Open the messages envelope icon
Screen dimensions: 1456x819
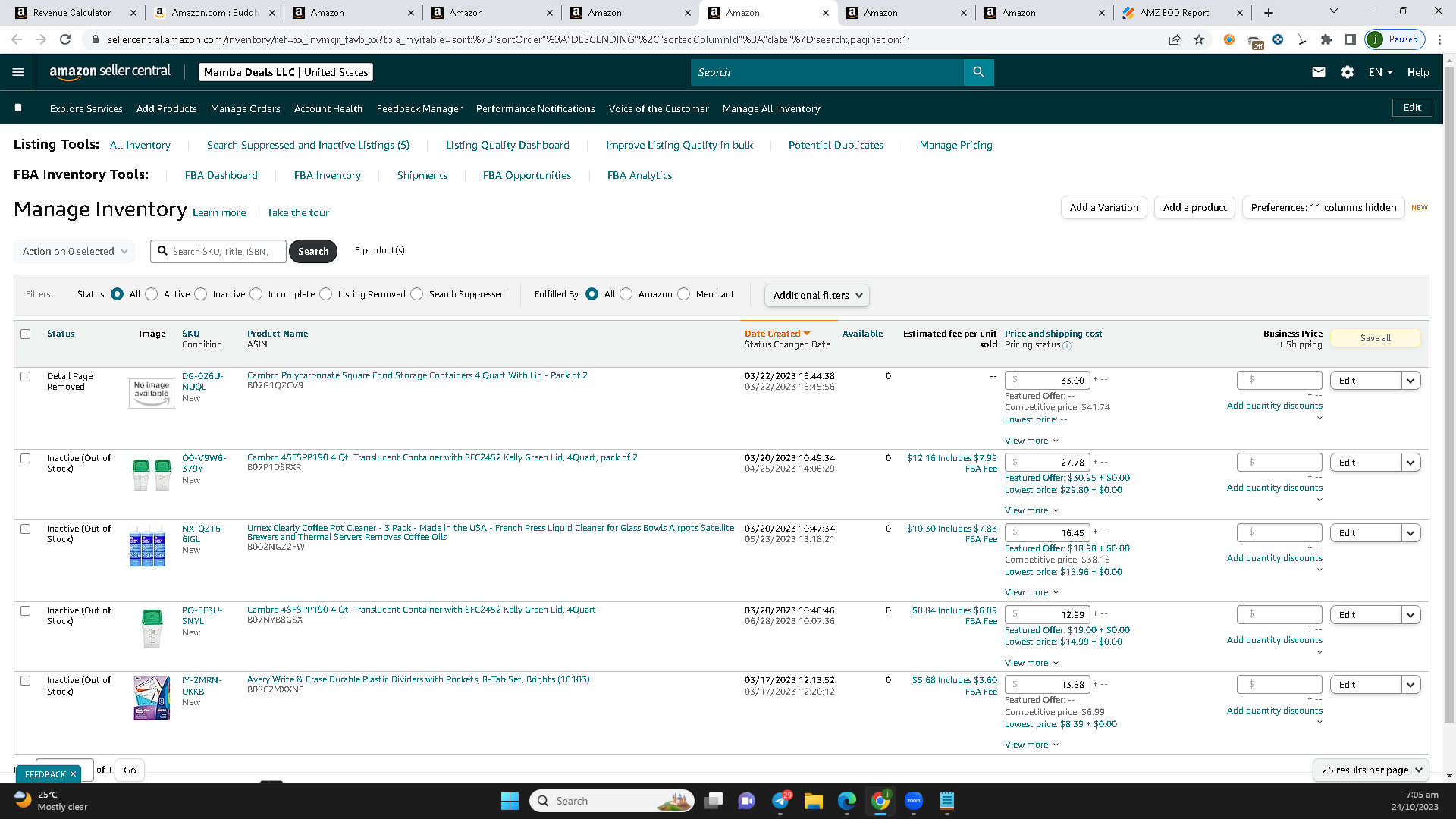pyautogui.click(x=1319, y=72)
